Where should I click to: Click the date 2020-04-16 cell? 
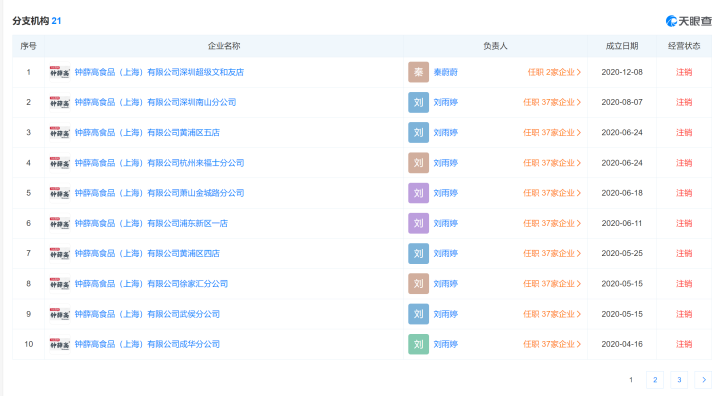click(x=622, y=344)
